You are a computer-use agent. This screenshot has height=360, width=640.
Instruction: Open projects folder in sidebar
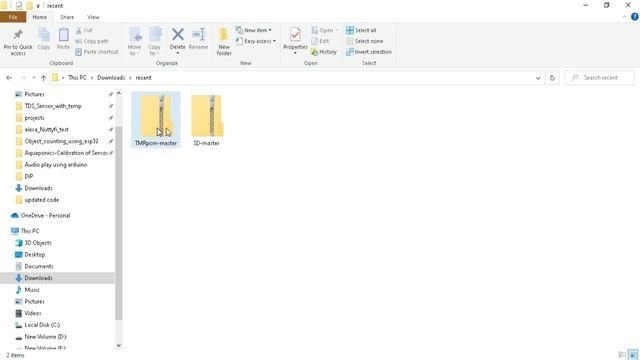[34, 118]
